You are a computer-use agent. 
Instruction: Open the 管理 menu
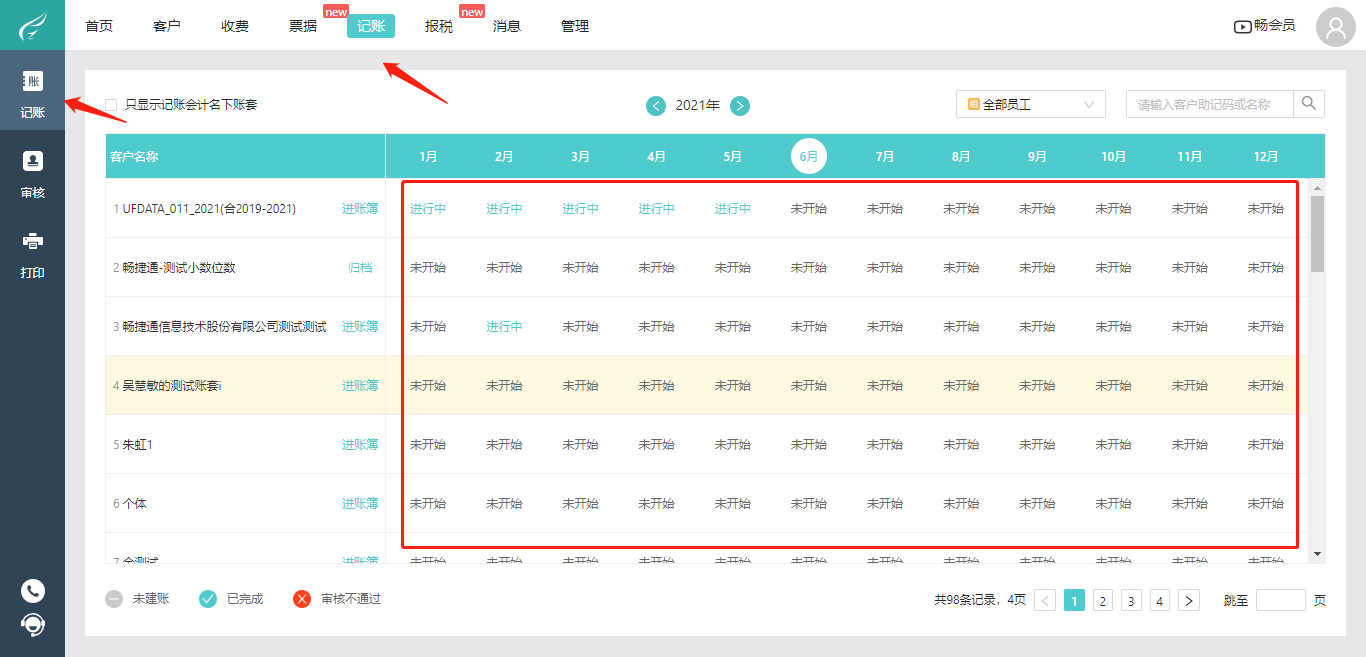click(x=575, y=26)
